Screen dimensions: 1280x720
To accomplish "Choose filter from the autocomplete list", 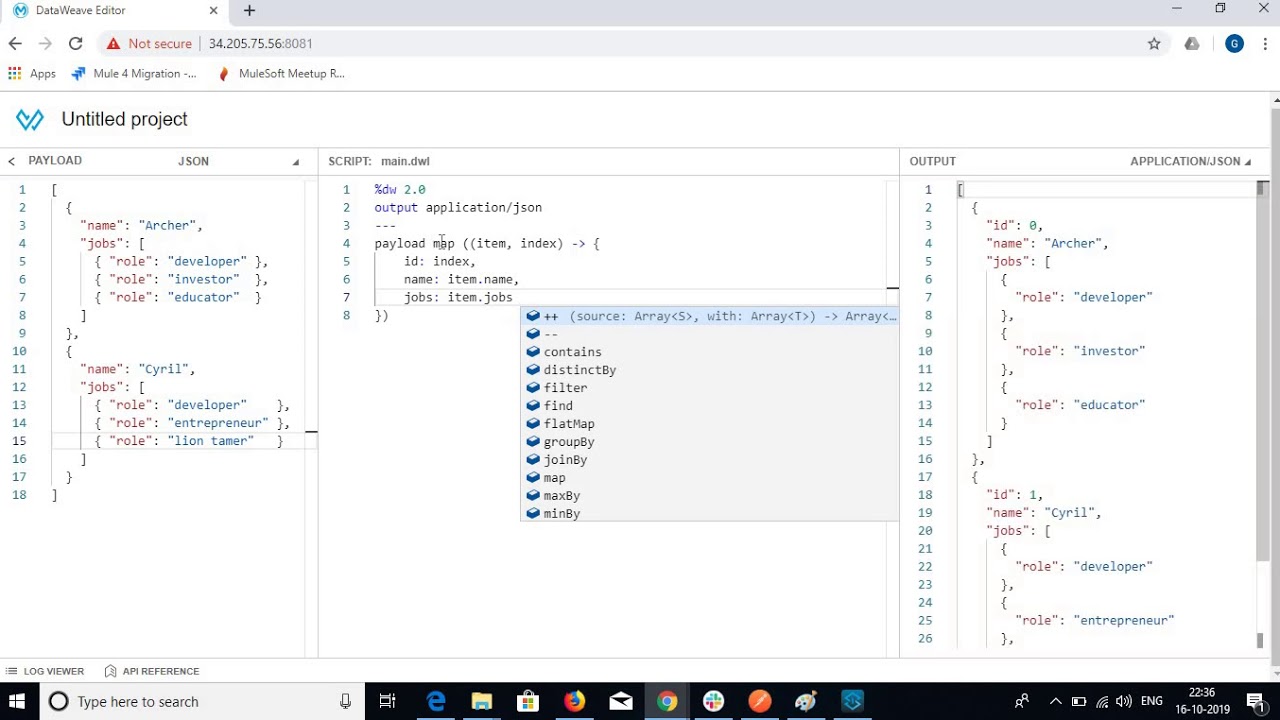I will pos(710,388).
